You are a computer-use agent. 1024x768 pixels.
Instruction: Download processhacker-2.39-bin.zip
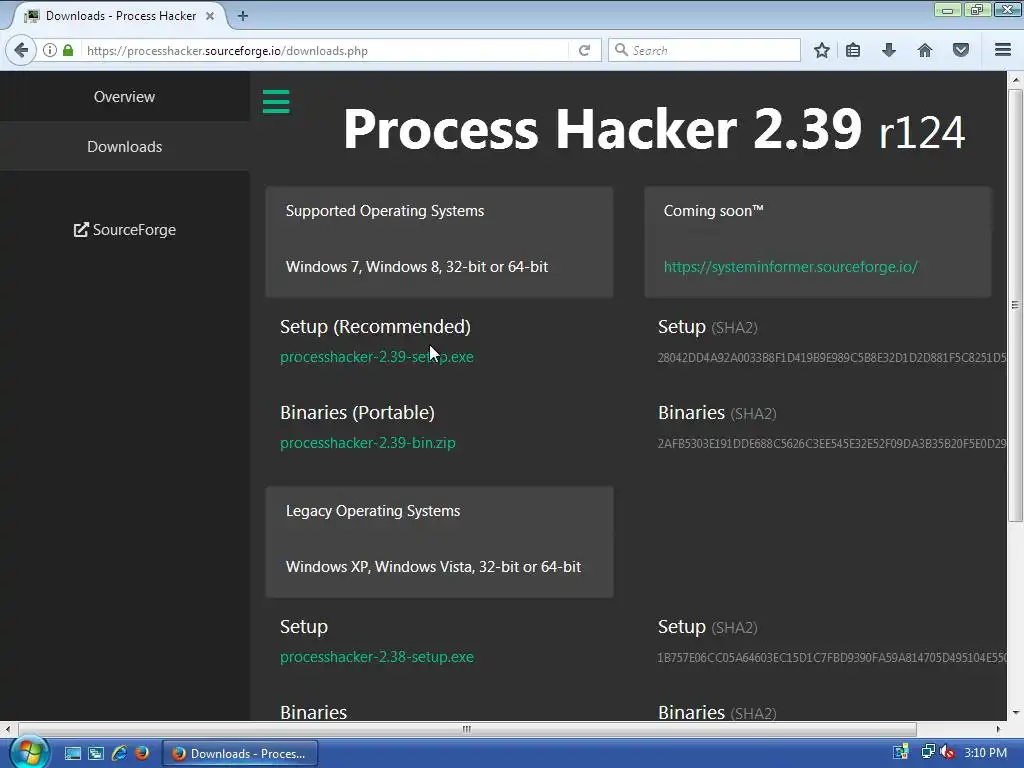pos(368,443)
